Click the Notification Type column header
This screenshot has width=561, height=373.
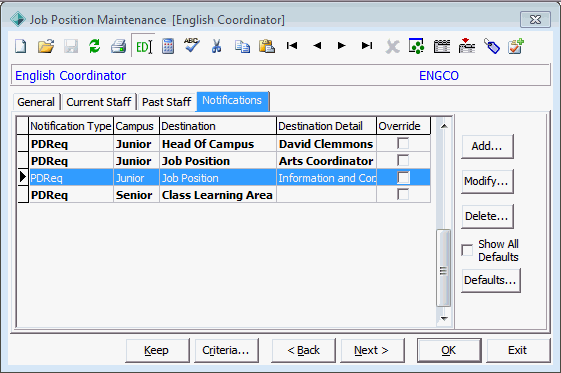(71, 126)
